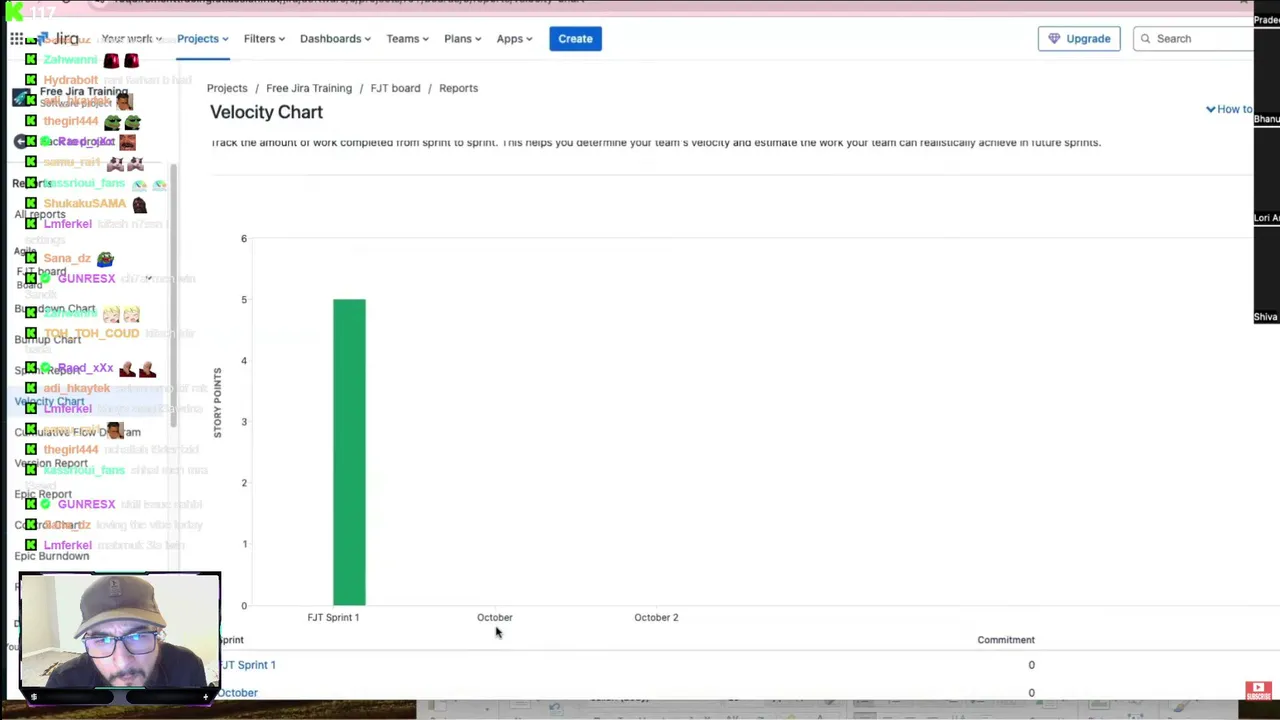This screenshot has height=720, width=1280.
Task: Click the Jira logo
Action: click(x=60, y=39)
